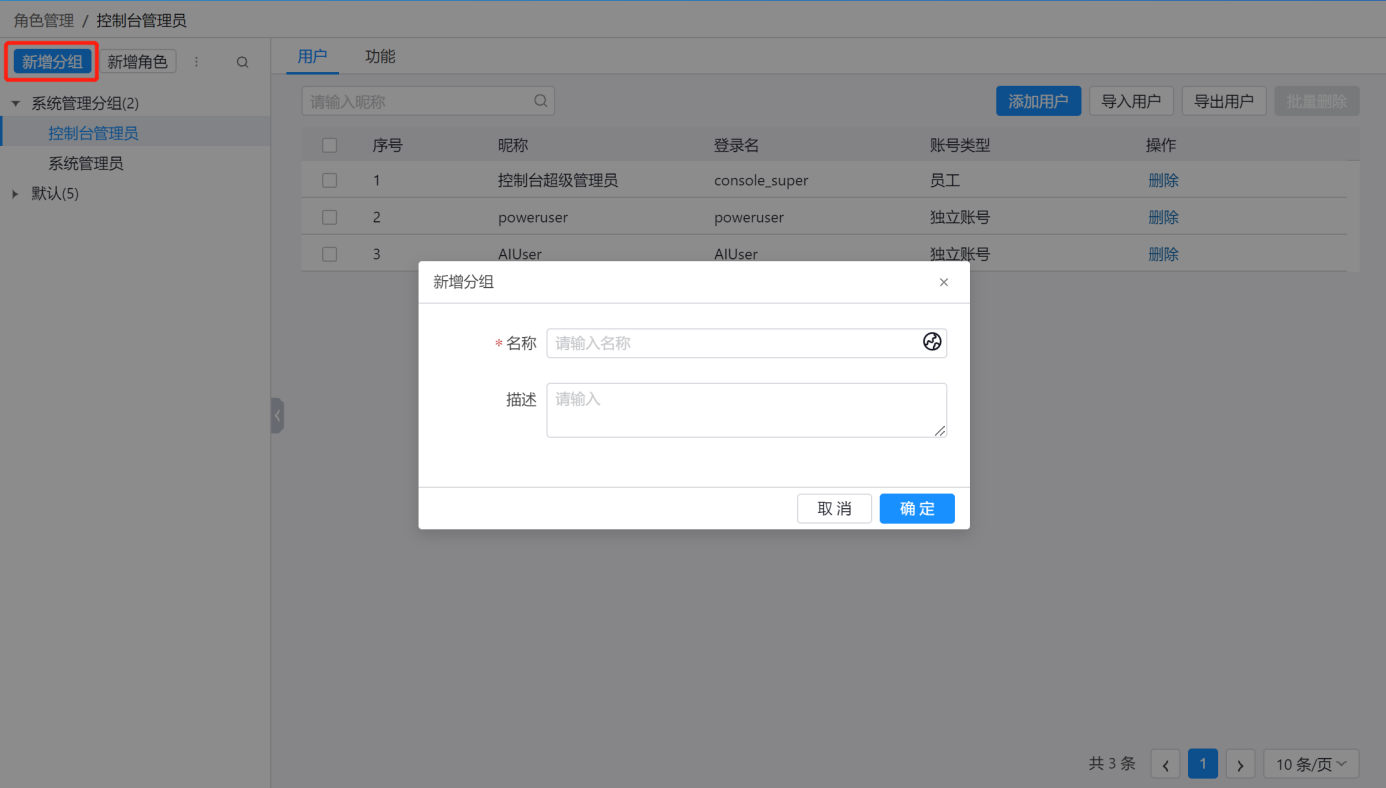Select the poweruser row checkbox
The image size is (1386, 788).
coord(330,218)
